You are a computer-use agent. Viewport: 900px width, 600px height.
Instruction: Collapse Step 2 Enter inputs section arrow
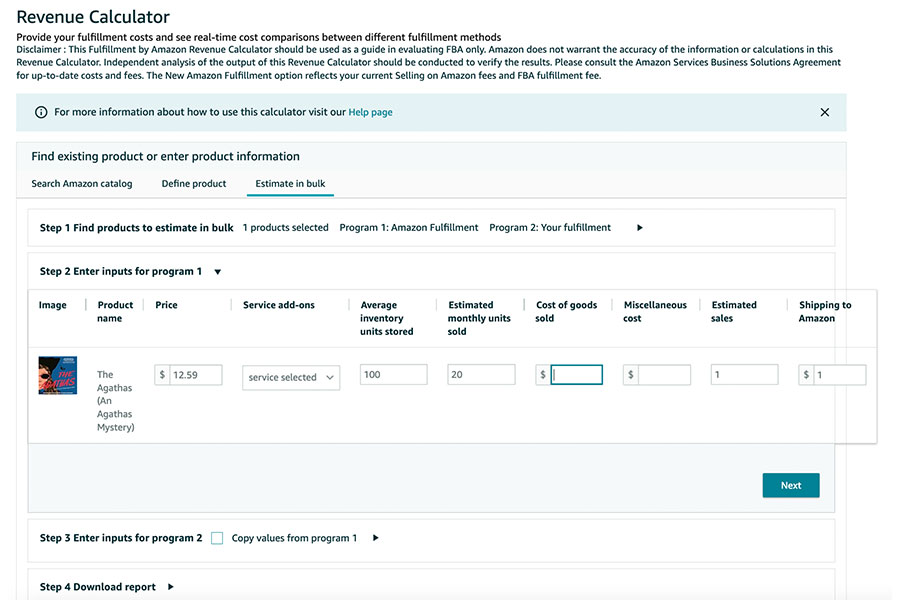[218, 272]
